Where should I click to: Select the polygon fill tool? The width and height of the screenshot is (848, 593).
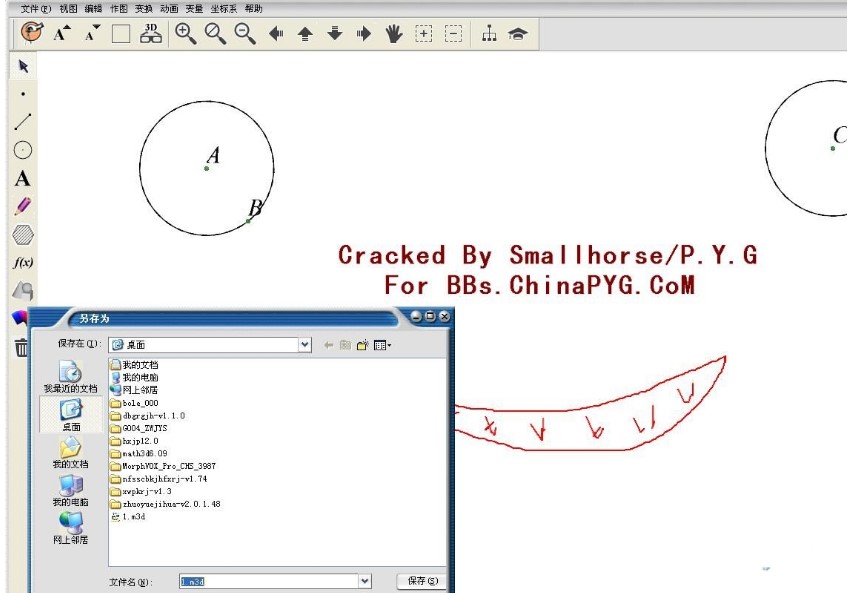(x=23, y=235)
